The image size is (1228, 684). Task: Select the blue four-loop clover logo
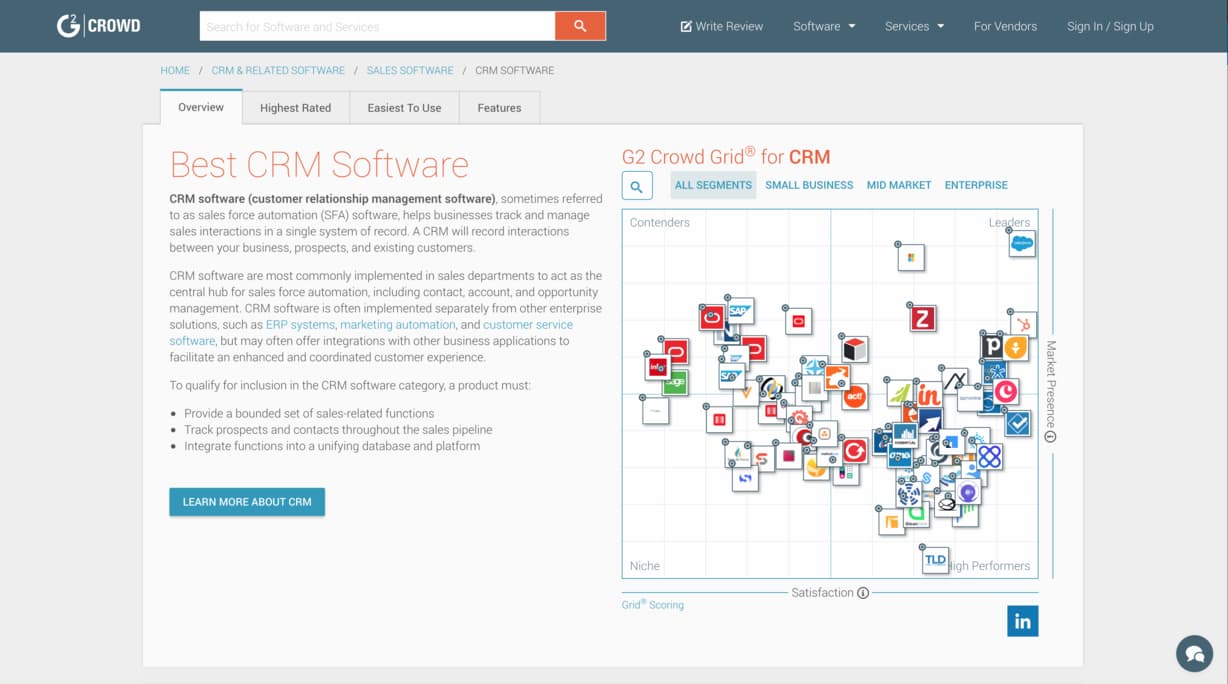(x=989, y=456)
